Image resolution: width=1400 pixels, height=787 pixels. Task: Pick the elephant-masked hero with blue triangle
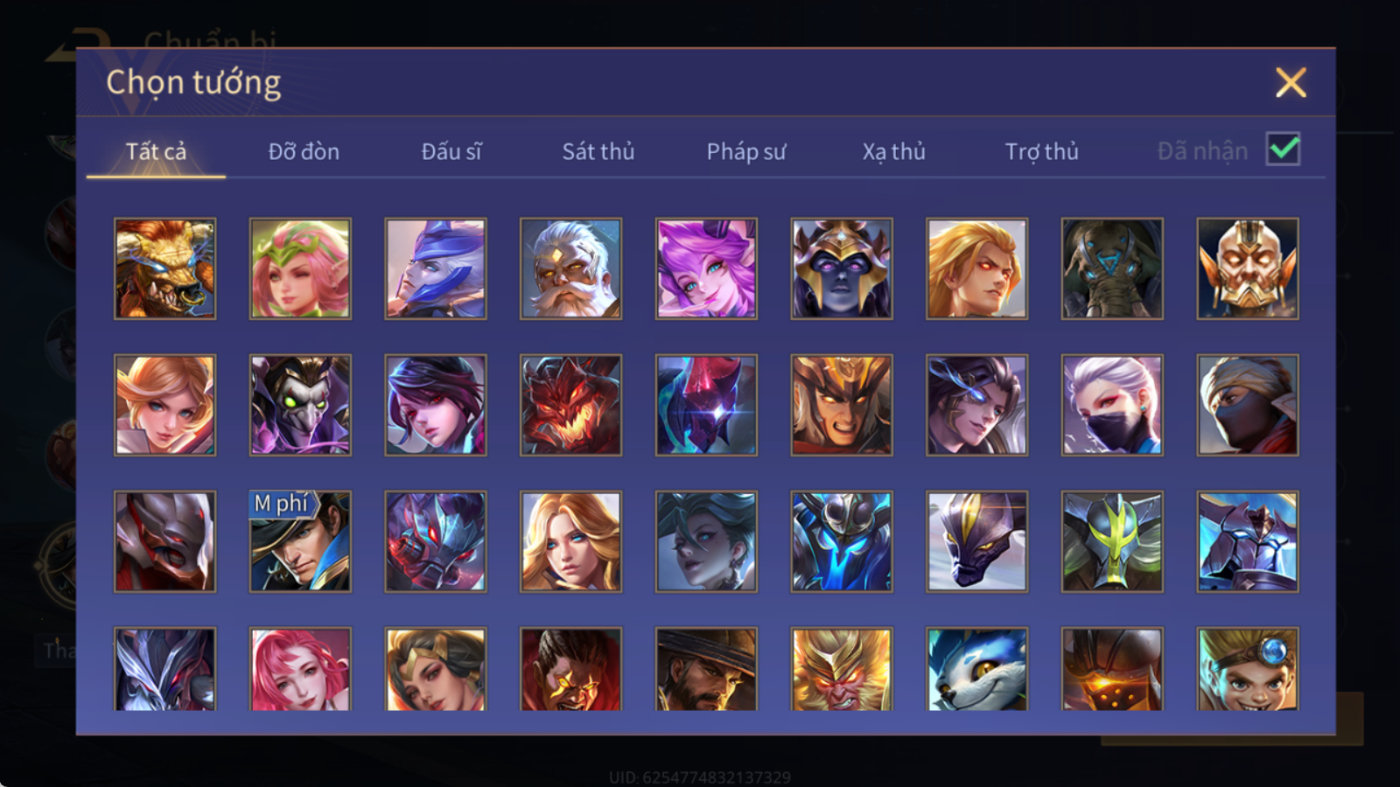tap(1113, 269)
